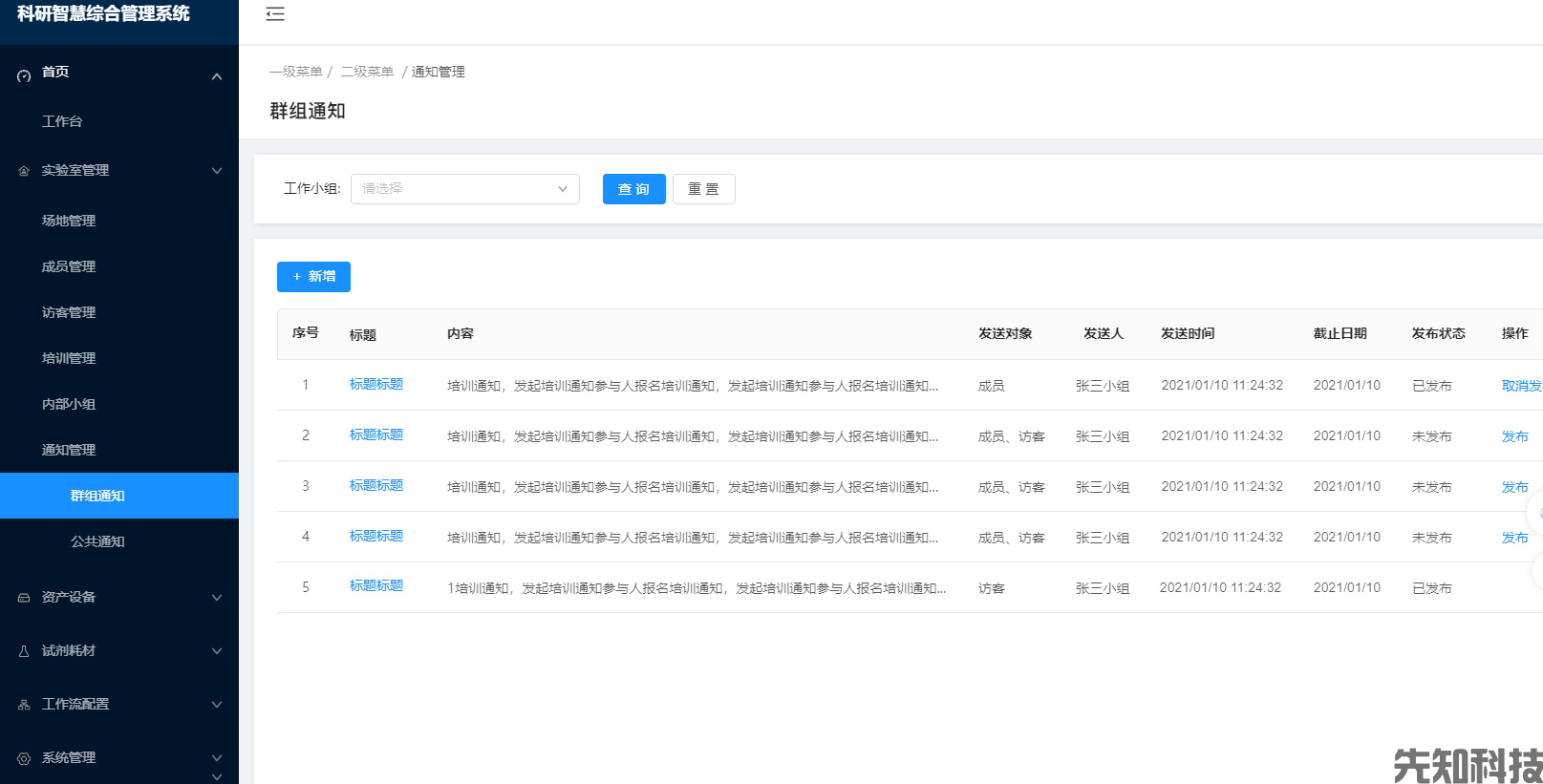Image resolution: width=1543 pixels, height=784 pixels.
Task: Click the workflow icon beside 工作流配置
Action: (x=24, y=705)
